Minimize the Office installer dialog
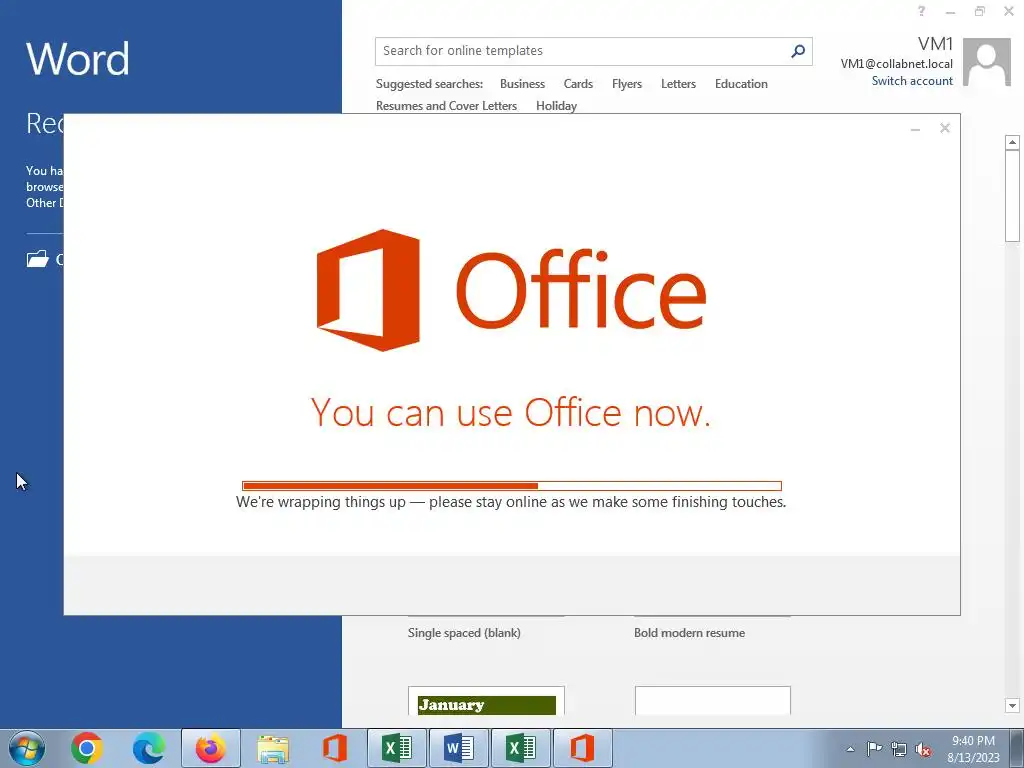 tap(916, 129)
